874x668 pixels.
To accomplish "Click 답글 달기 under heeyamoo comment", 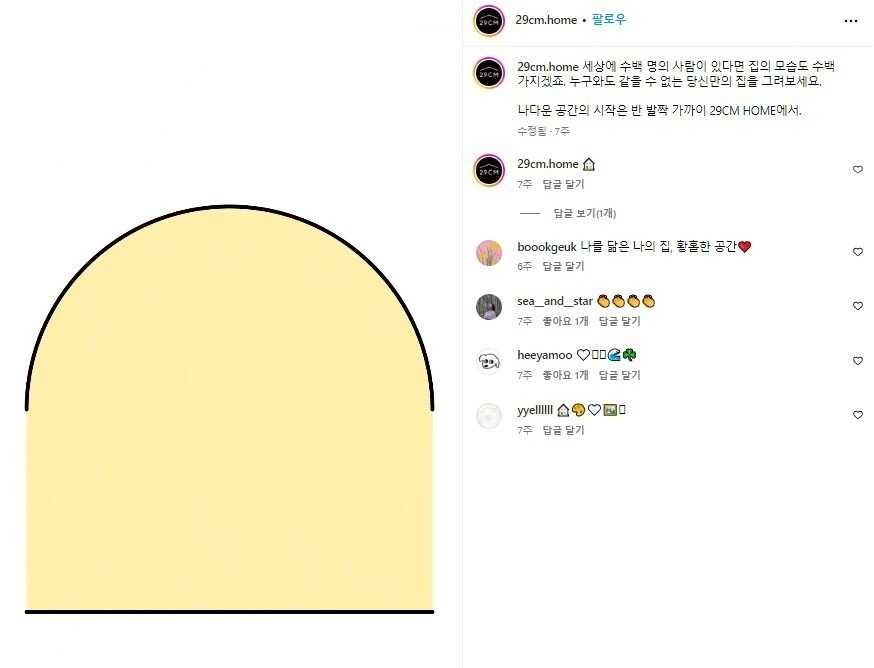I will click(x=619, y=375).
